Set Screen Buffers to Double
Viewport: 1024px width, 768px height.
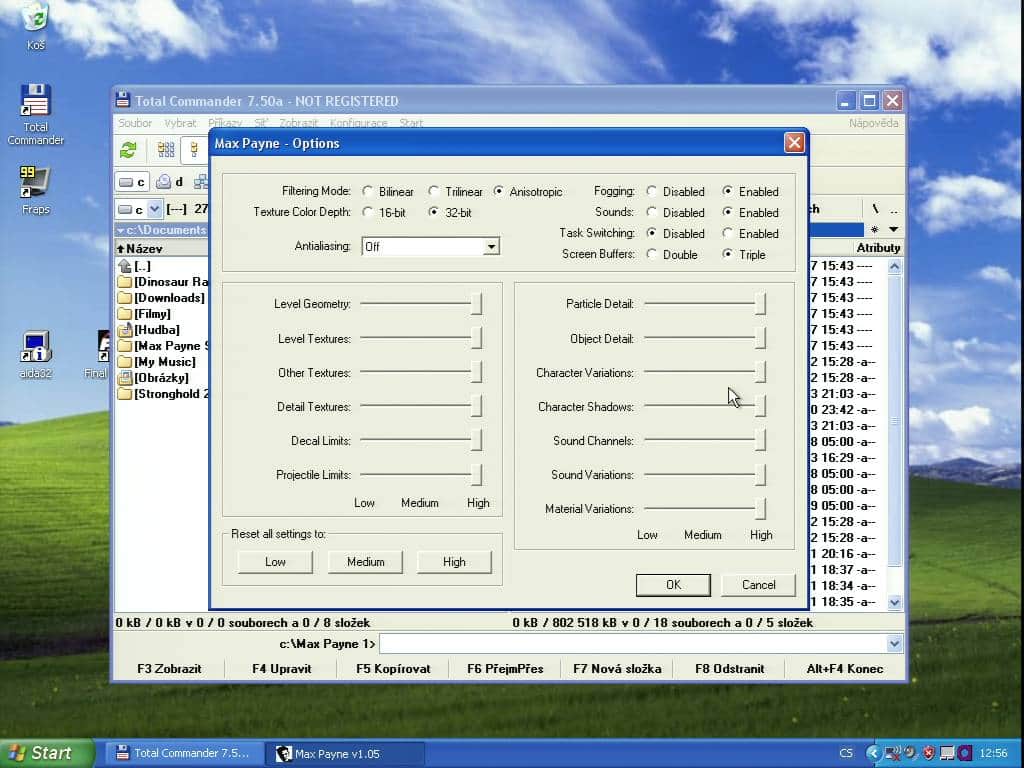coord(652,254)
